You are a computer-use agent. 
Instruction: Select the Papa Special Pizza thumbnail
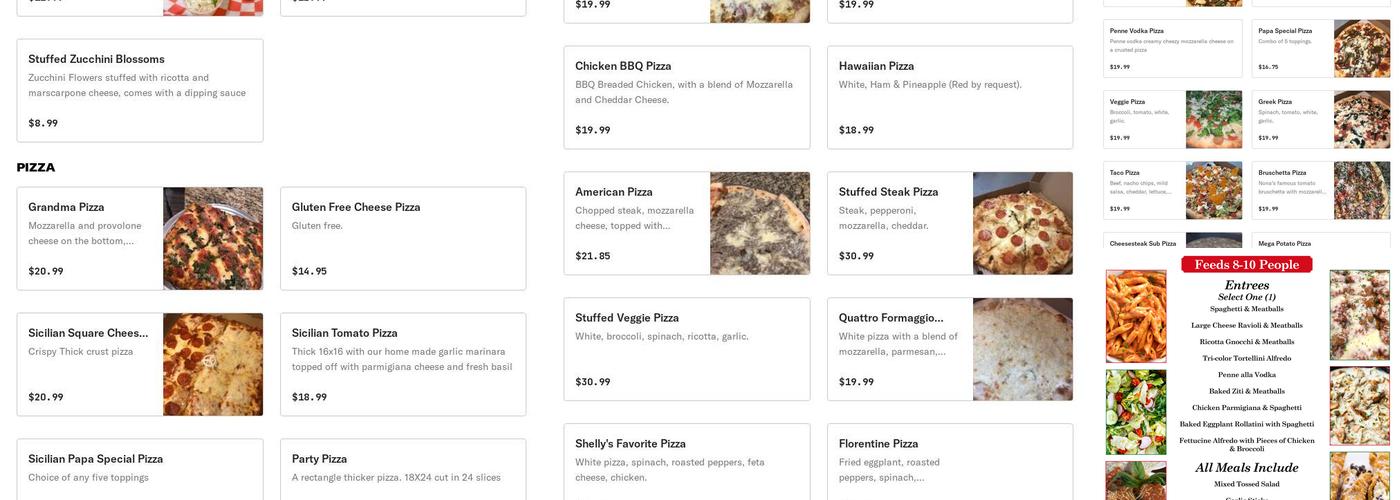pyautogui.click(x=1362, y=49)
